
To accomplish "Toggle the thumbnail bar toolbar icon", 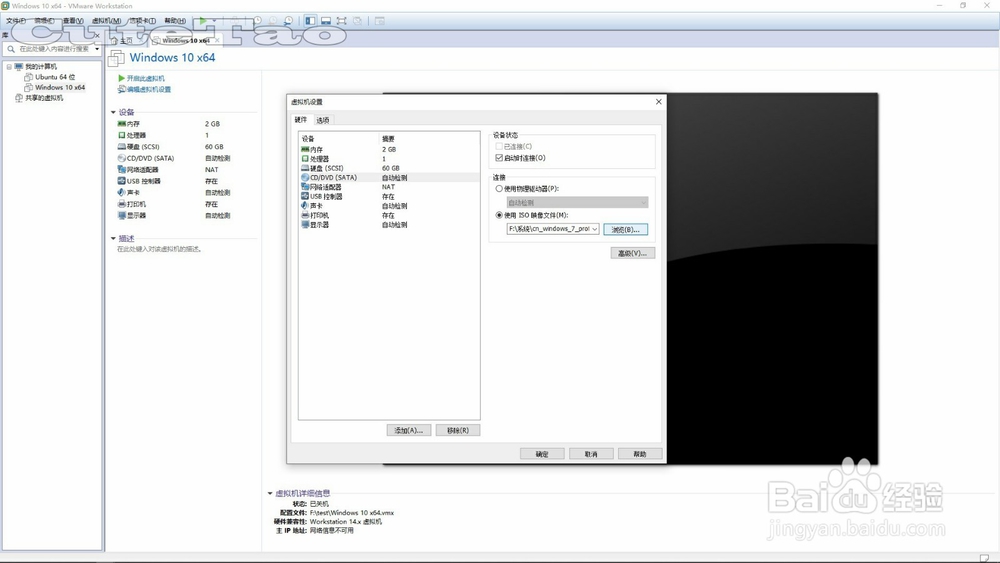I will click(326, 20).
